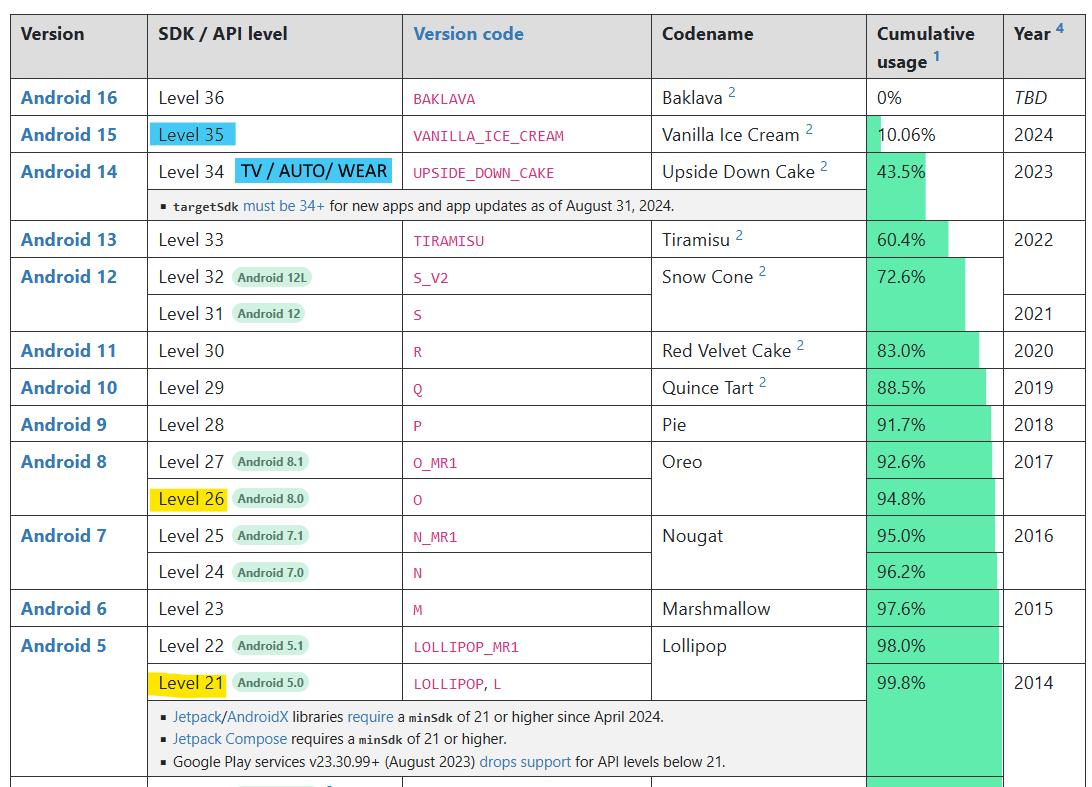Click footnote 2 next to Baklava
Viewport: 1092px width, 787px height.
732,92
